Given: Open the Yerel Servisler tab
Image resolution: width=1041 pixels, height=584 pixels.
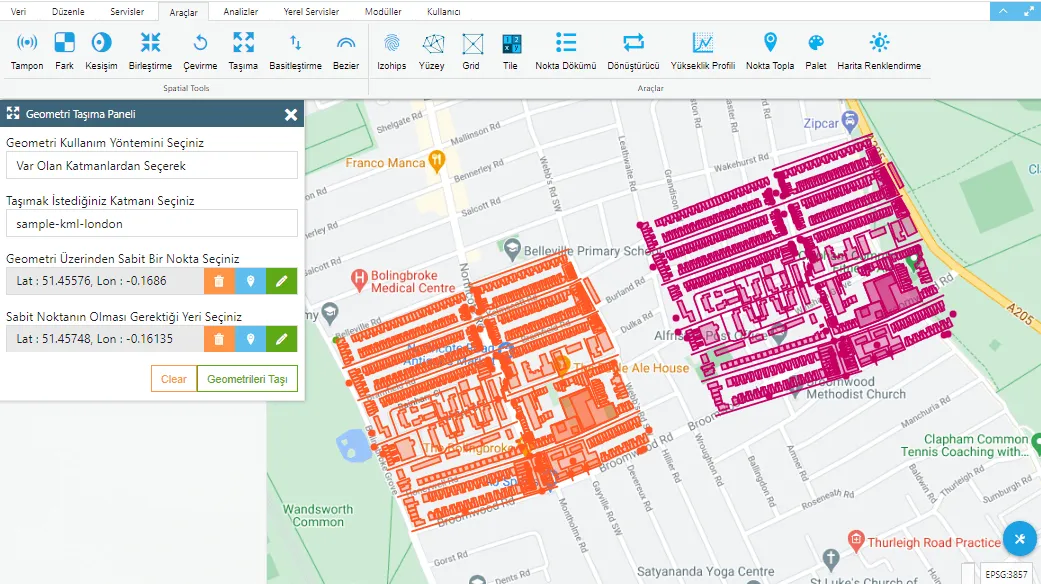Looking at the screenshot, I should click(x=311, y=11).
